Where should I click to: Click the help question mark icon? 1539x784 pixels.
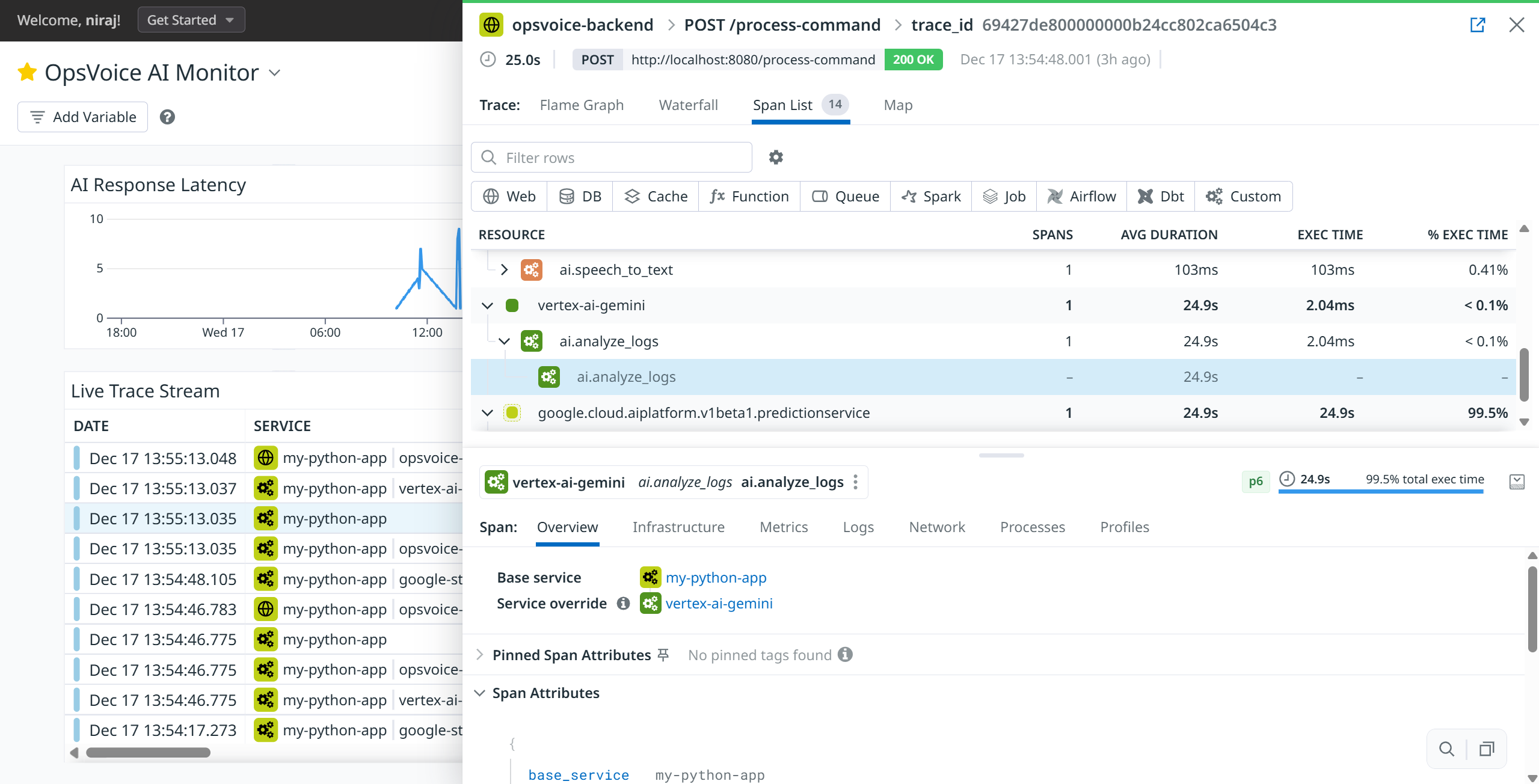[167, 117]
